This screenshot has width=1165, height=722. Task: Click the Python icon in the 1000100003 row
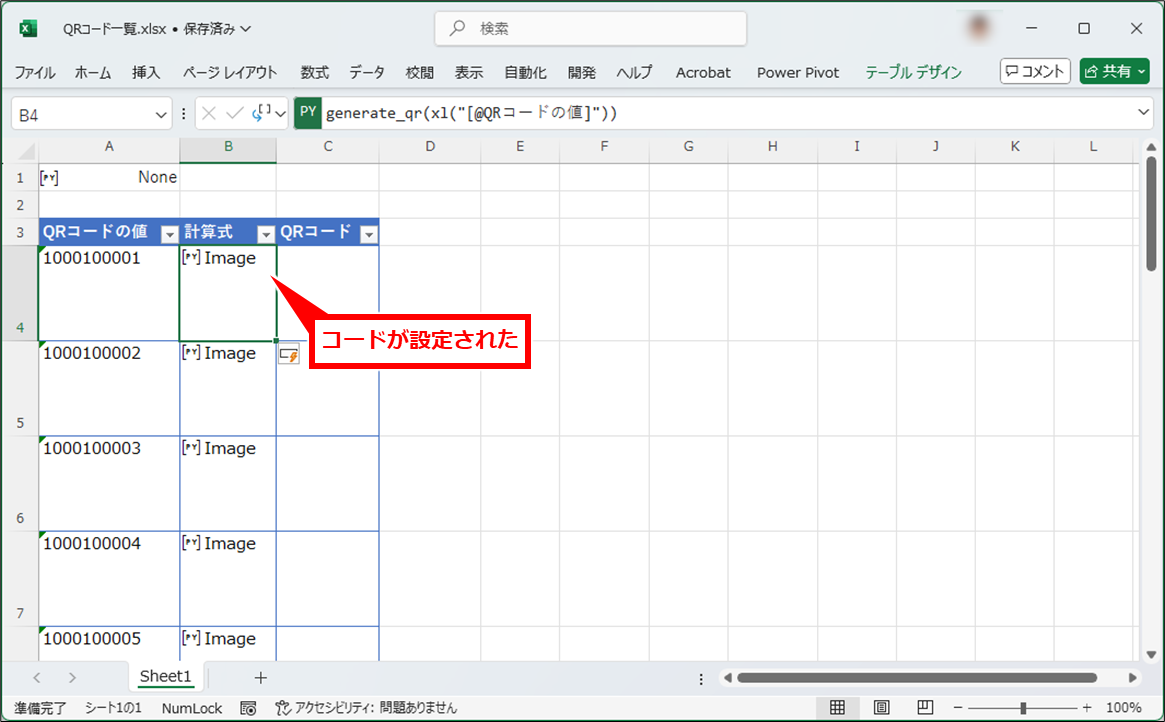tap(192, 448)
